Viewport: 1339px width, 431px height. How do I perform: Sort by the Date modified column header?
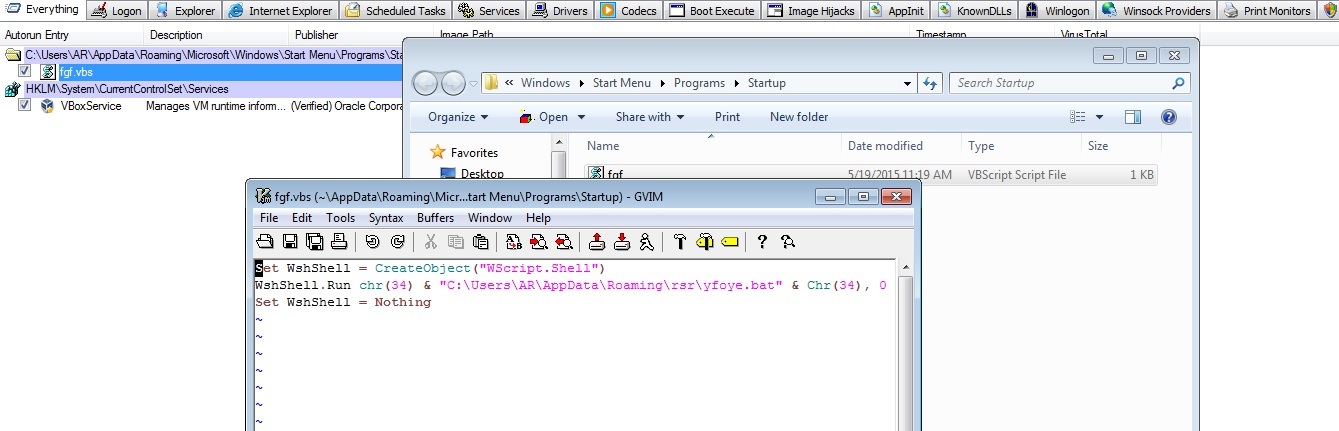pos(901,146)
